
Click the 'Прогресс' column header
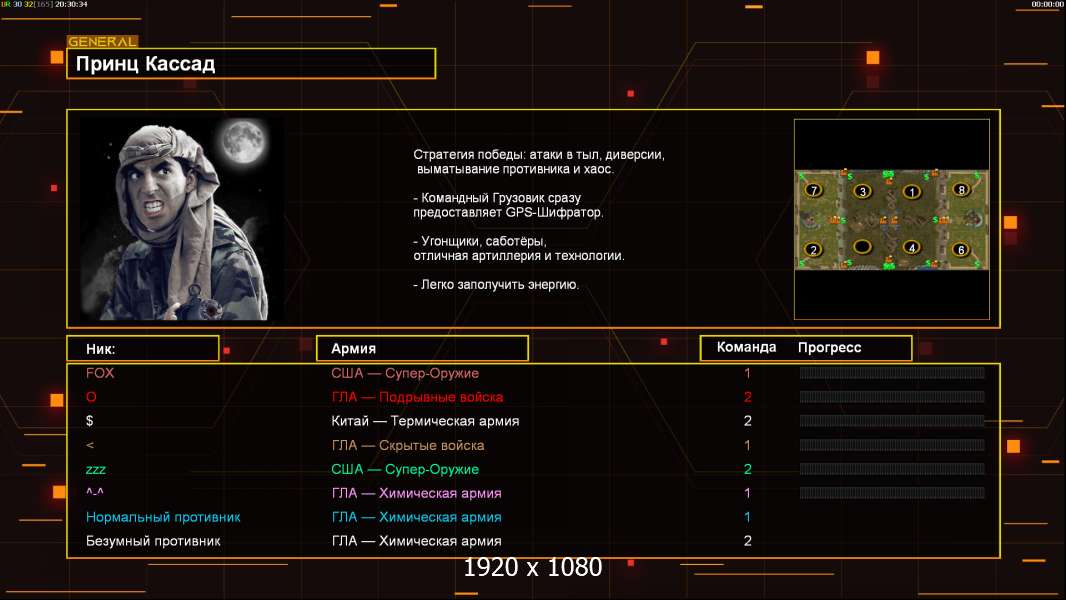point(829,347)
